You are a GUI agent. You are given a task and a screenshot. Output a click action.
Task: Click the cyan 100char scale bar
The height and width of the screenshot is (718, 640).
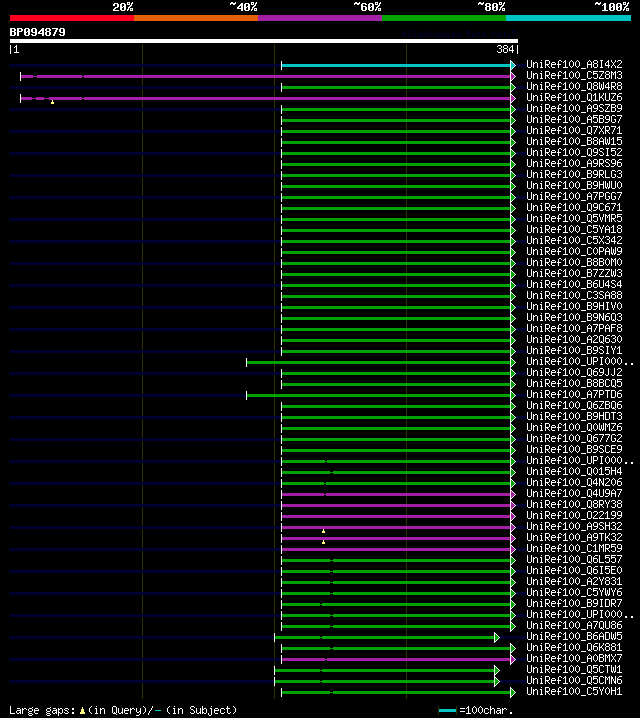[447, 710]
